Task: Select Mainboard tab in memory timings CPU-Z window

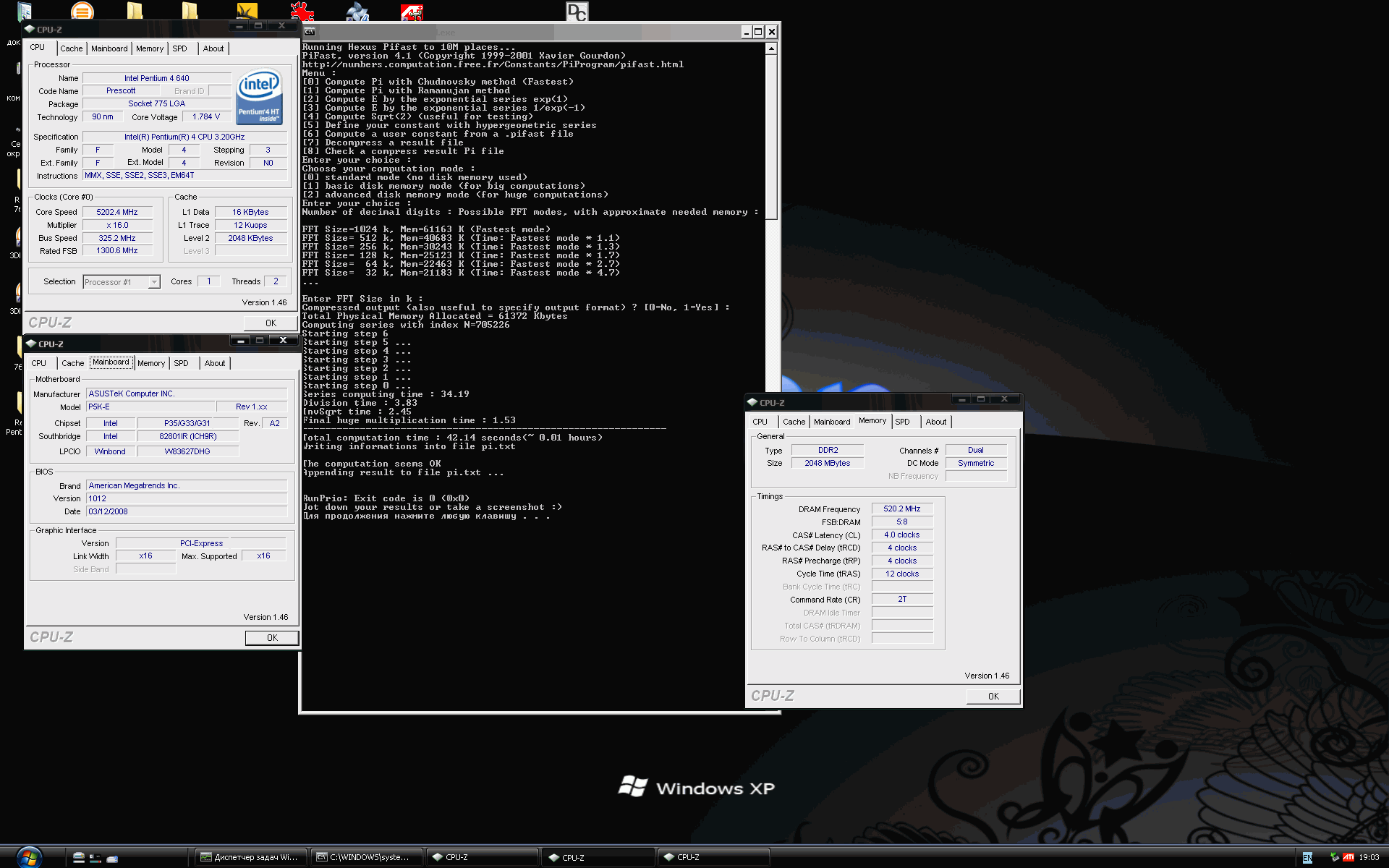Action: 832,422
